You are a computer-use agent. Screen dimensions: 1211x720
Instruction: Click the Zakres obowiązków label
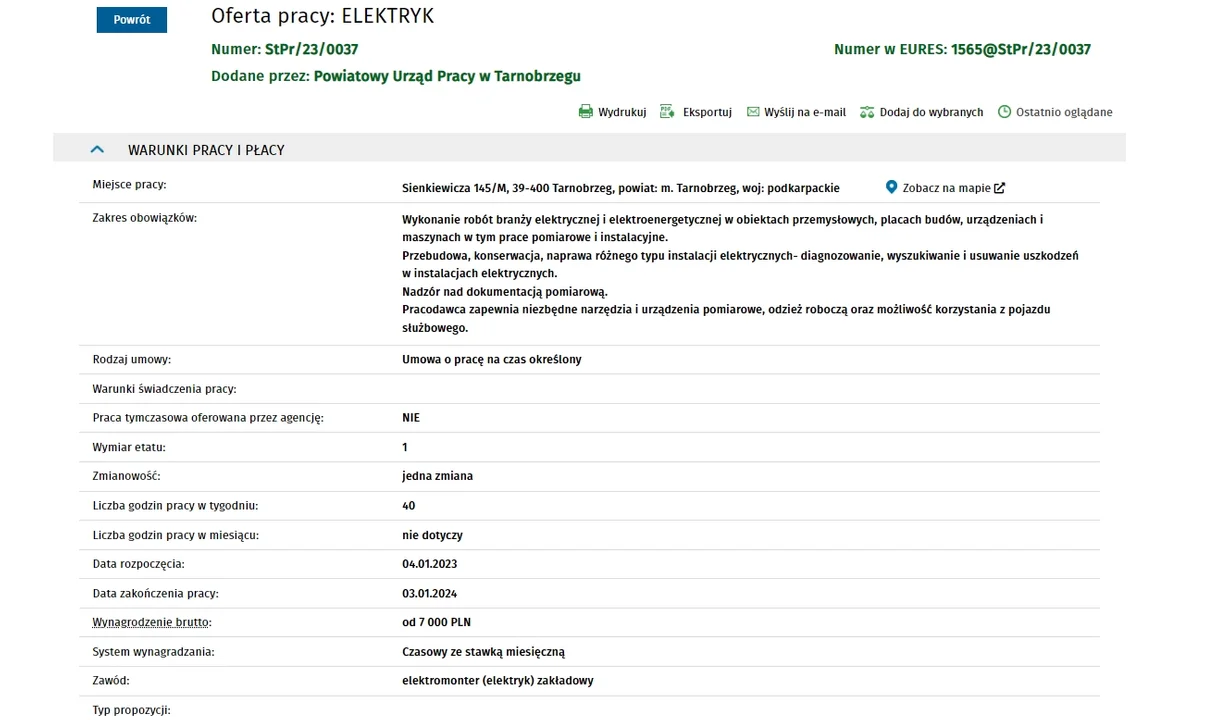click(145, 217)
